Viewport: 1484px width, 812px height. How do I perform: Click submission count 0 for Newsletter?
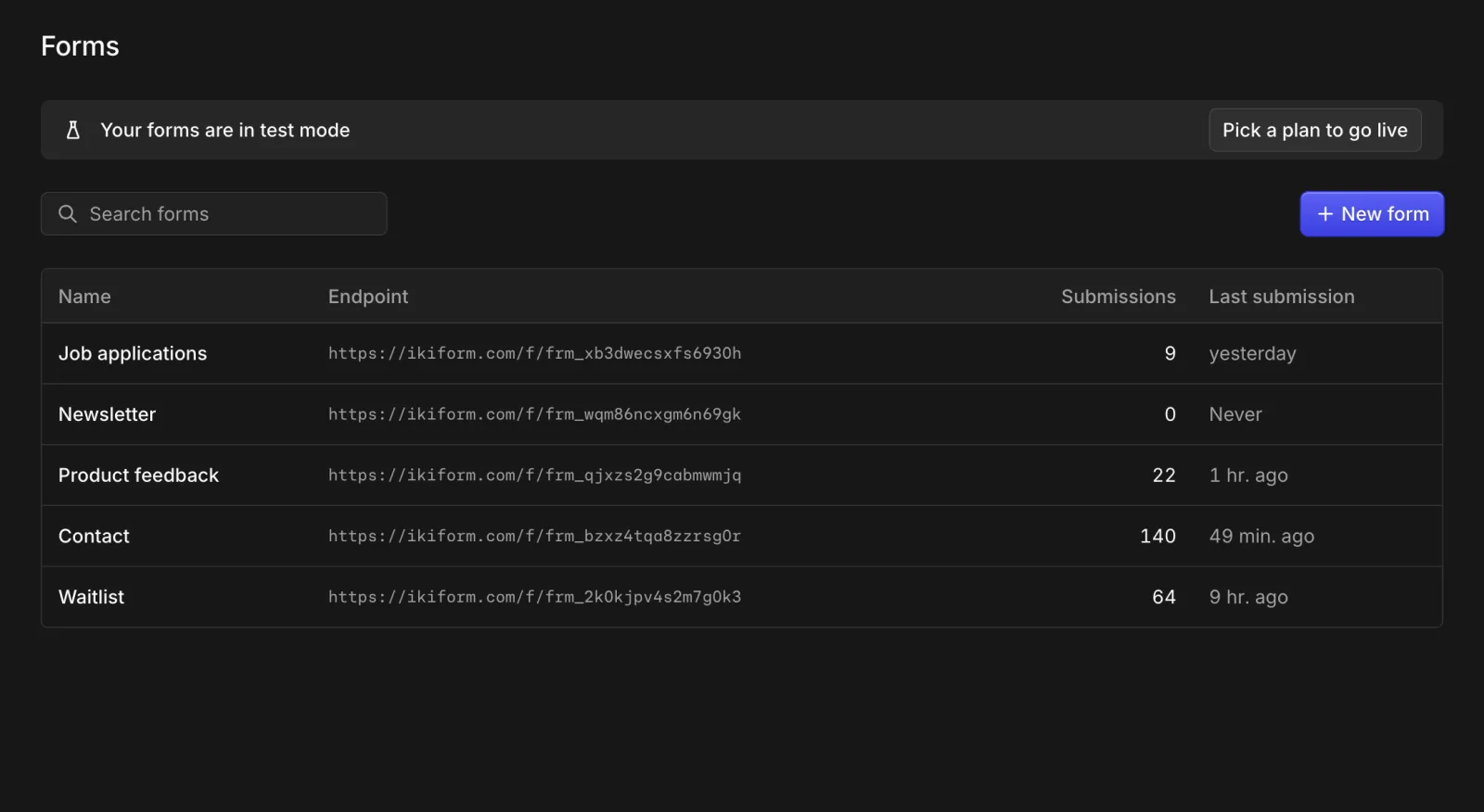pyautogui.click(x=1170, y=414)
